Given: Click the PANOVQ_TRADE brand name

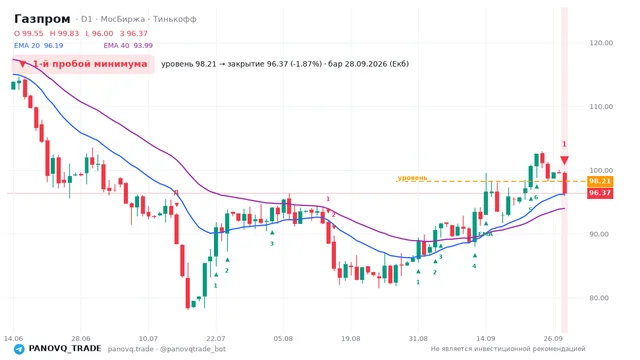Looking at the screenshot, I should click(65, 349).
